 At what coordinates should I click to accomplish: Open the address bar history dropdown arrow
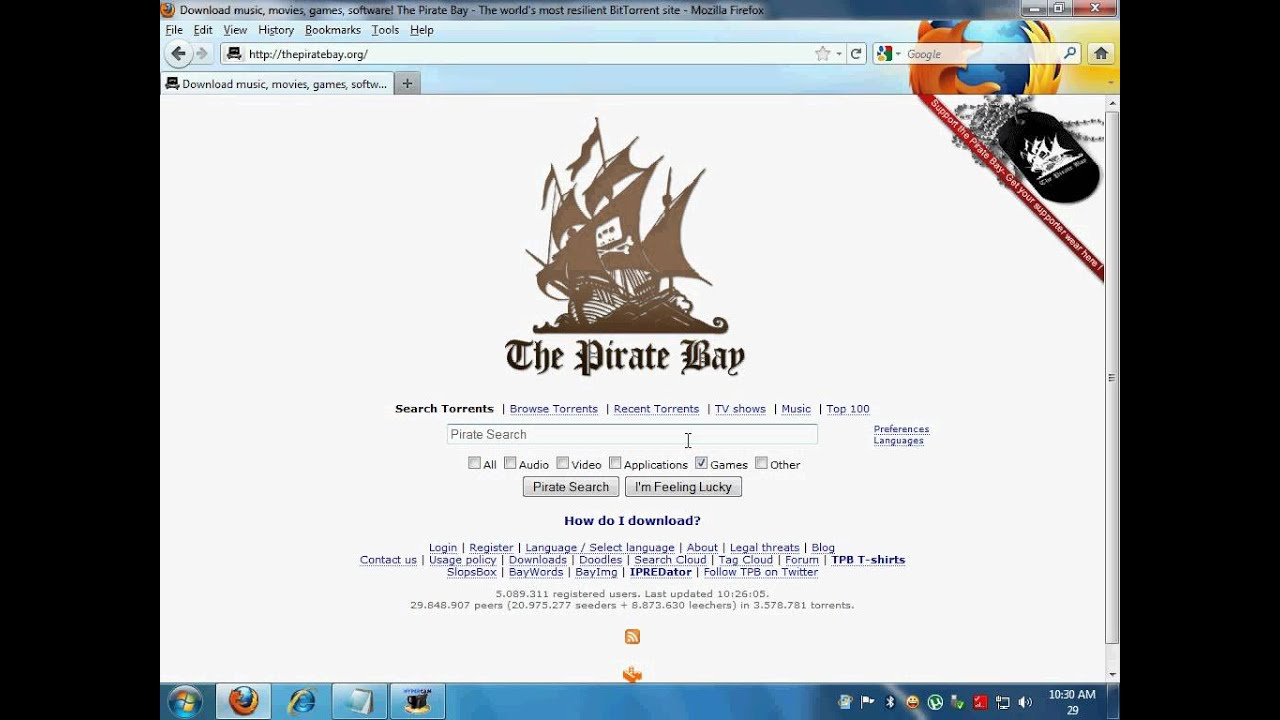tap(839, 54)
